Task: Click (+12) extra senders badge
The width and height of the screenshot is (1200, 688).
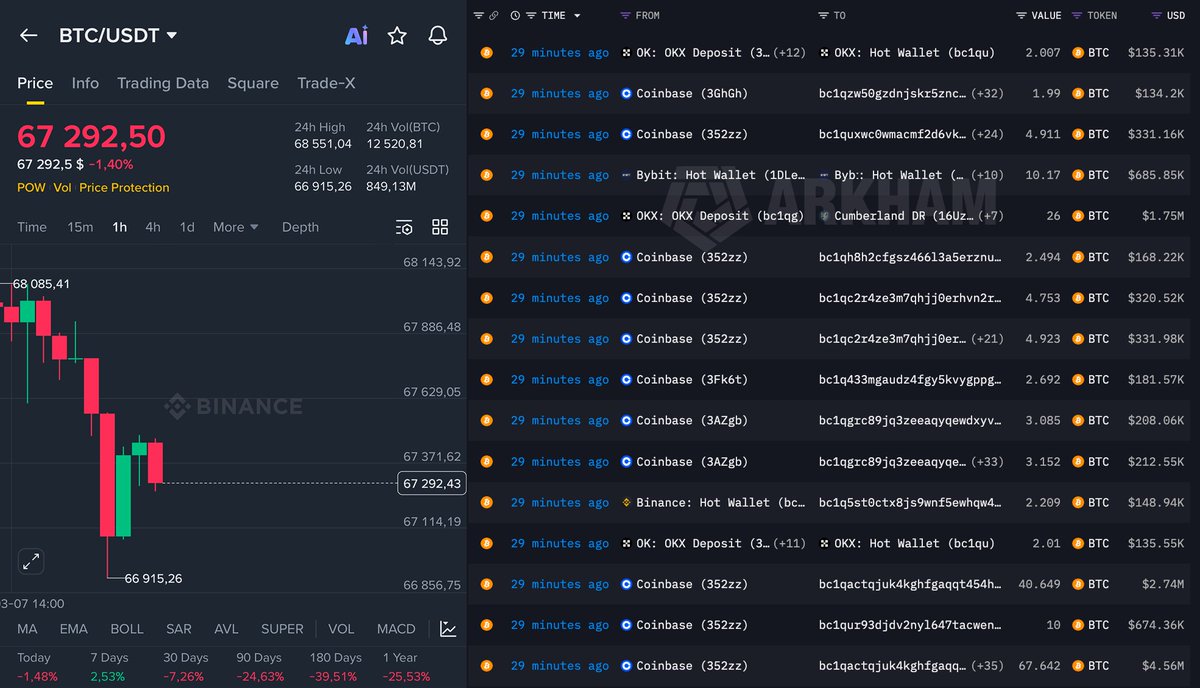Action: 789,53
